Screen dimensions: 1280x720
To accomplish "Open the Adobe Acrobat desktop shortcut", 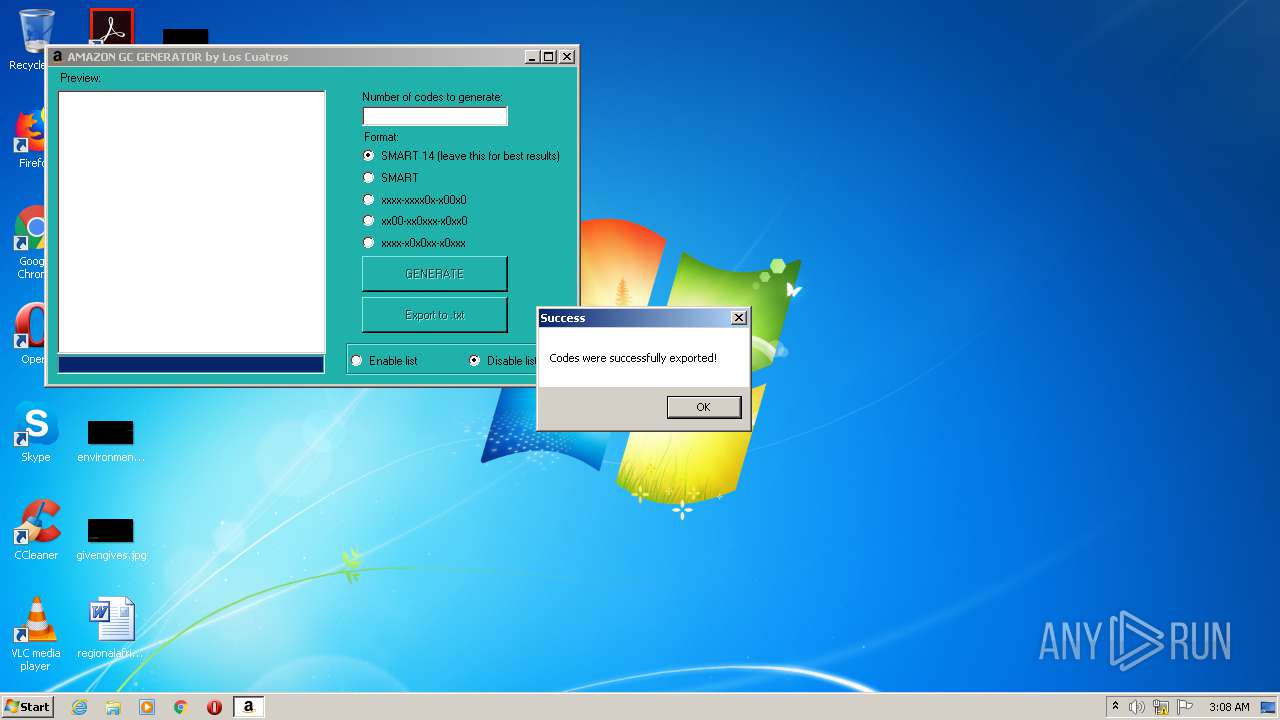I will (x=111, y=27).
